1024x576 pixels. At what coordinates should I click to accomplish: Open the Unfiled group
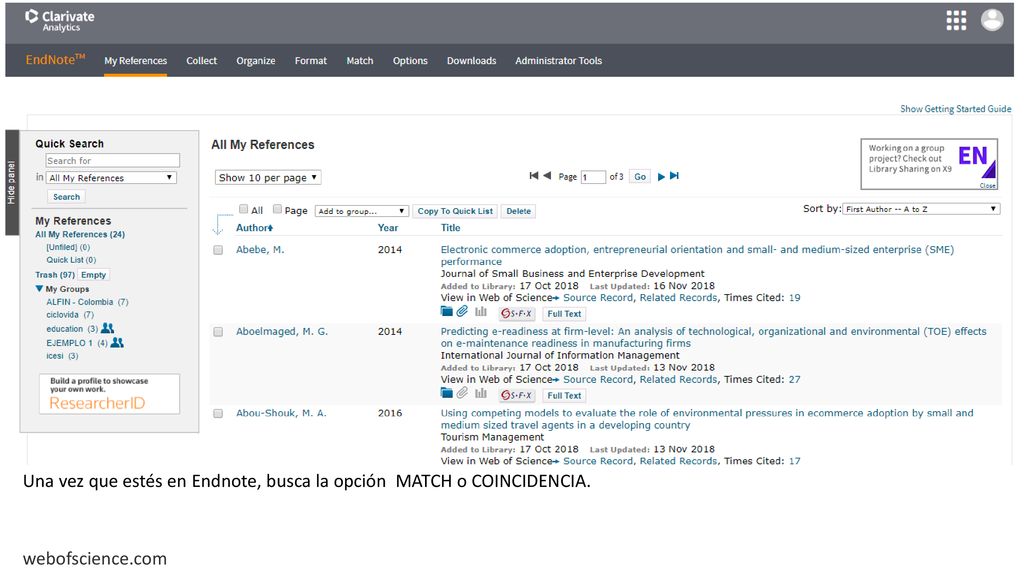click(68, 248)
